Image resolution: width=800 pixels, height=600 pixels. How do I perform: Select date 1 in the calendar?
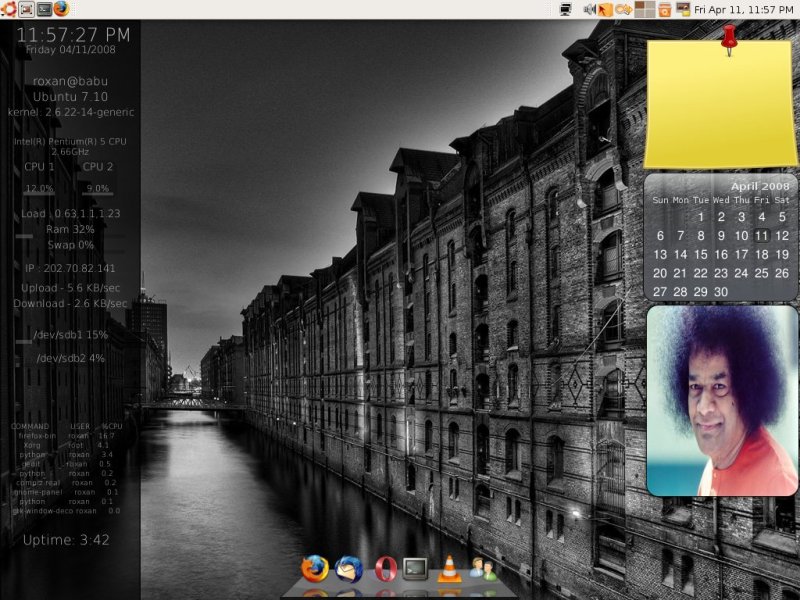coord(701,217)
